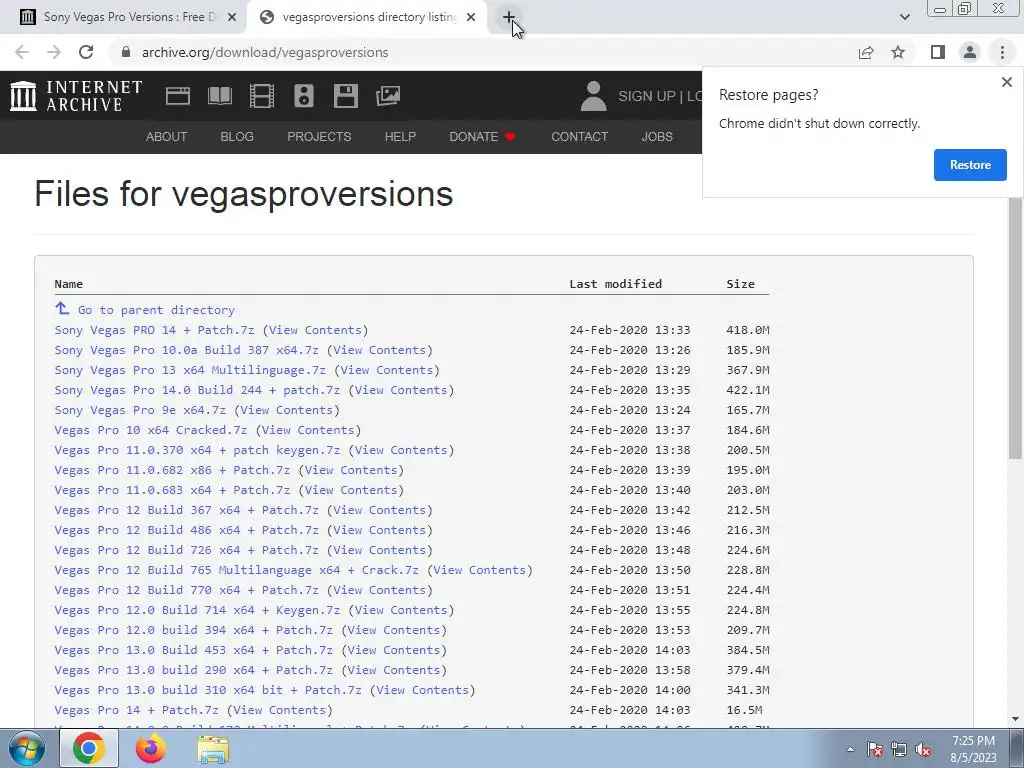Open the HELP menu item
1024x768 pixels.
click(400, 136)
